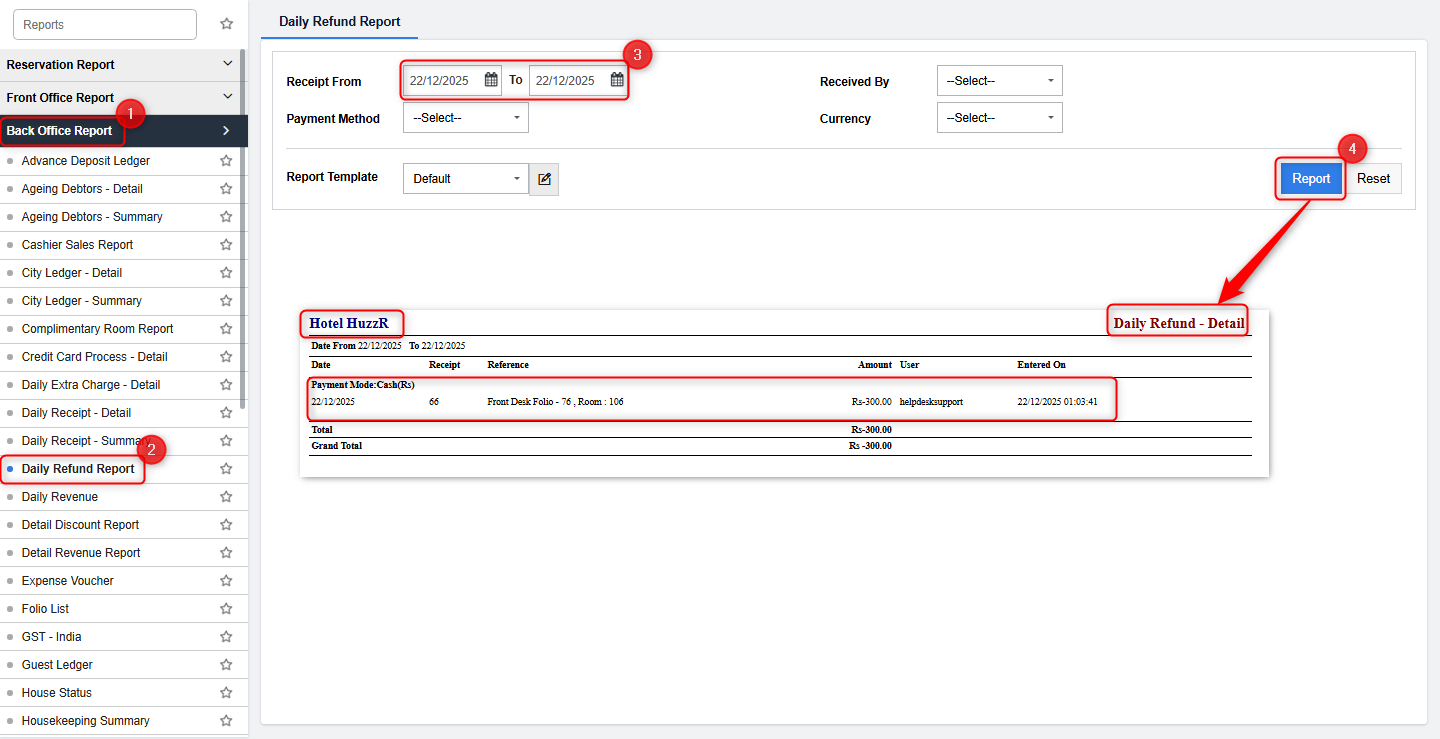Open House Status report link
The width and height of the screenshot is (1440, 739).
coord(57,692)
